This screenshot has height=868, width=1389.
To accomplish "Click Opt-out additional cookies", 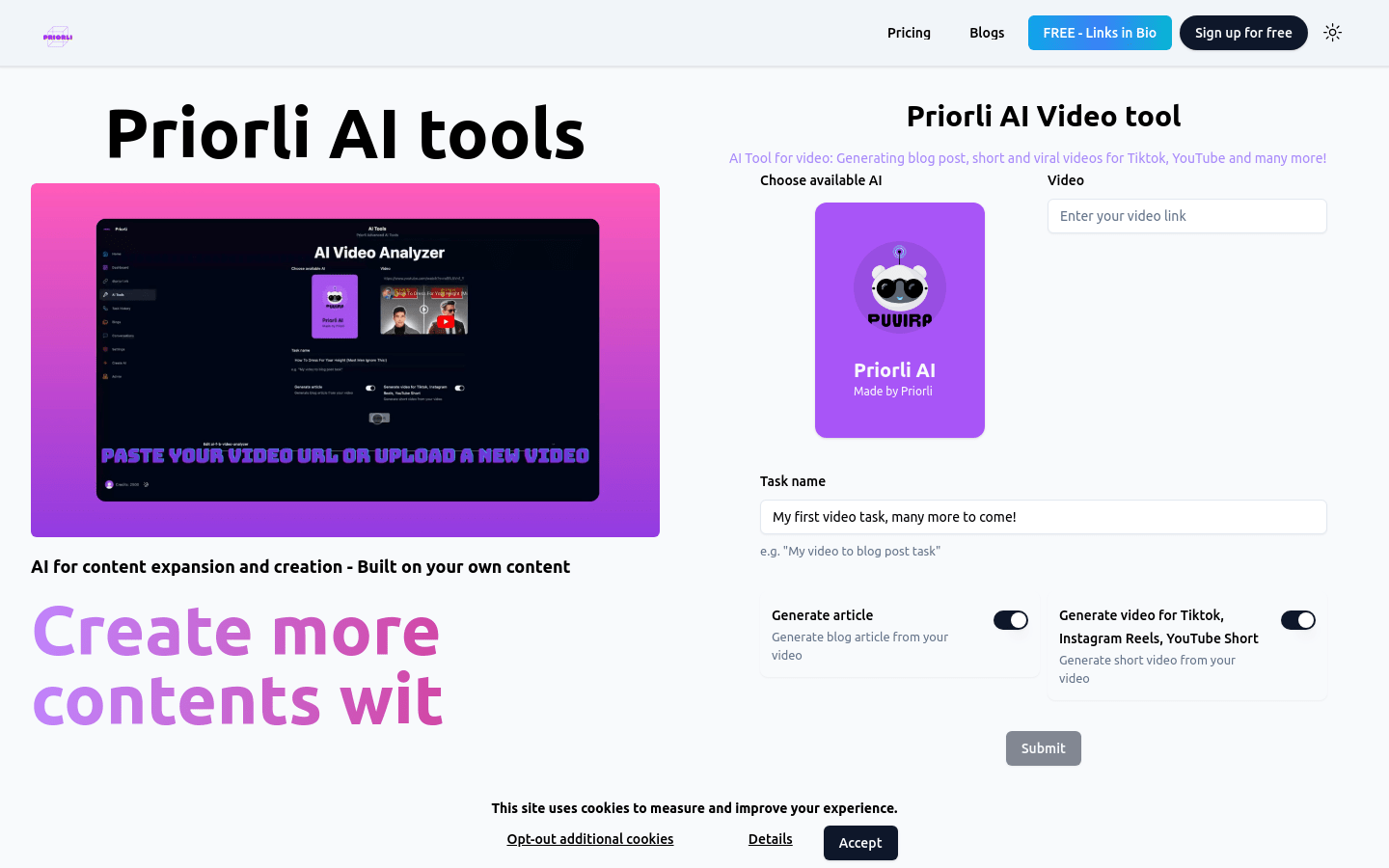I will click(590, 839).
